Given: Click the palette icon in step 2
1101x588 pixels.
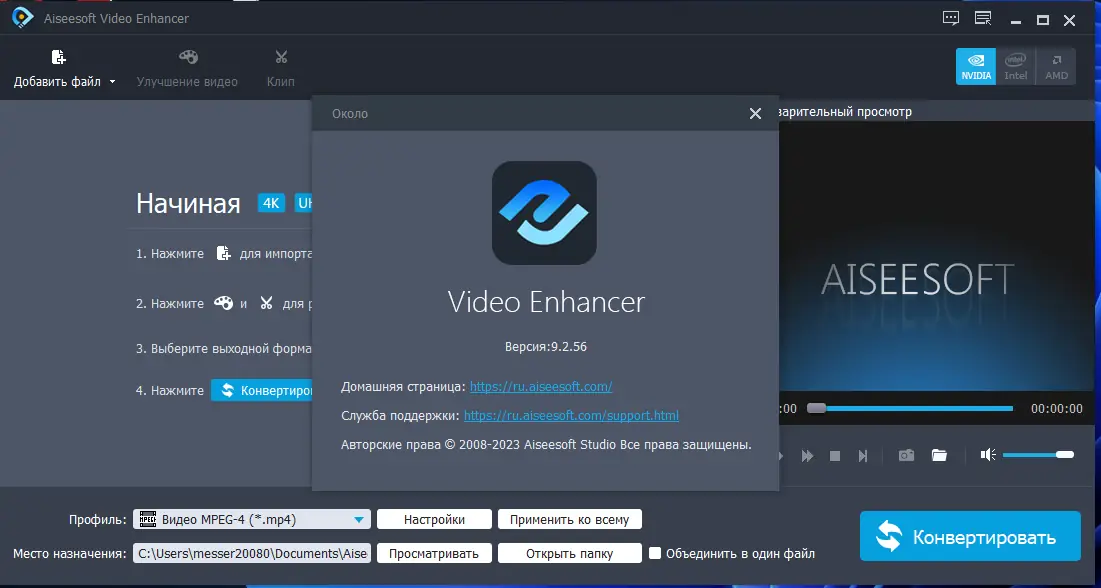Looking at the screenshot, I should (223, 303).
